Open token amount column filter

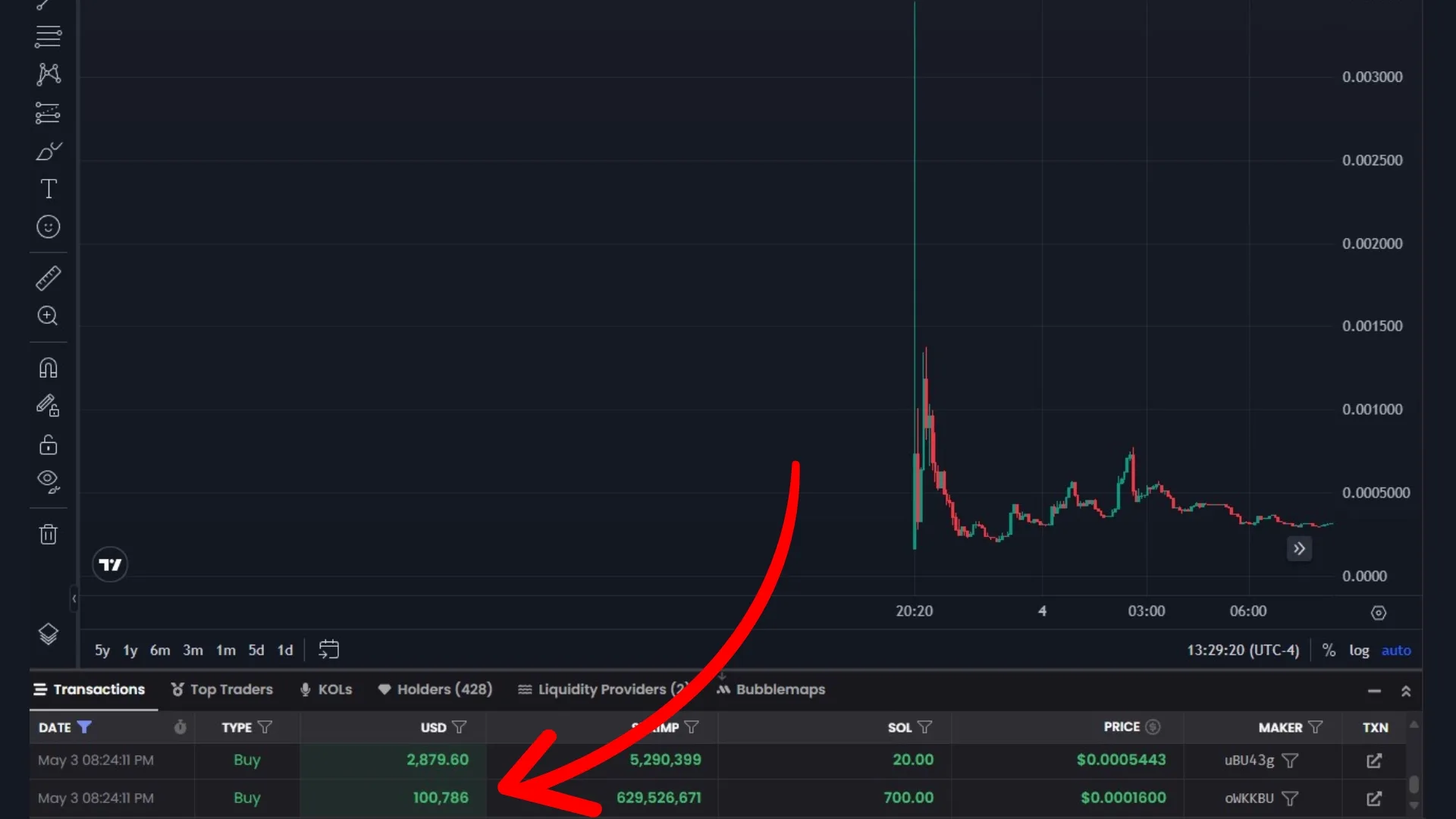[x=692, y=727]
